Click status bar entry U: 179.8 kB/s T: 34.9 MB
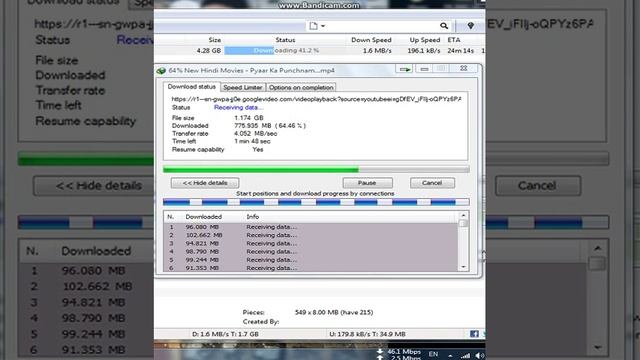 [367, 334]
